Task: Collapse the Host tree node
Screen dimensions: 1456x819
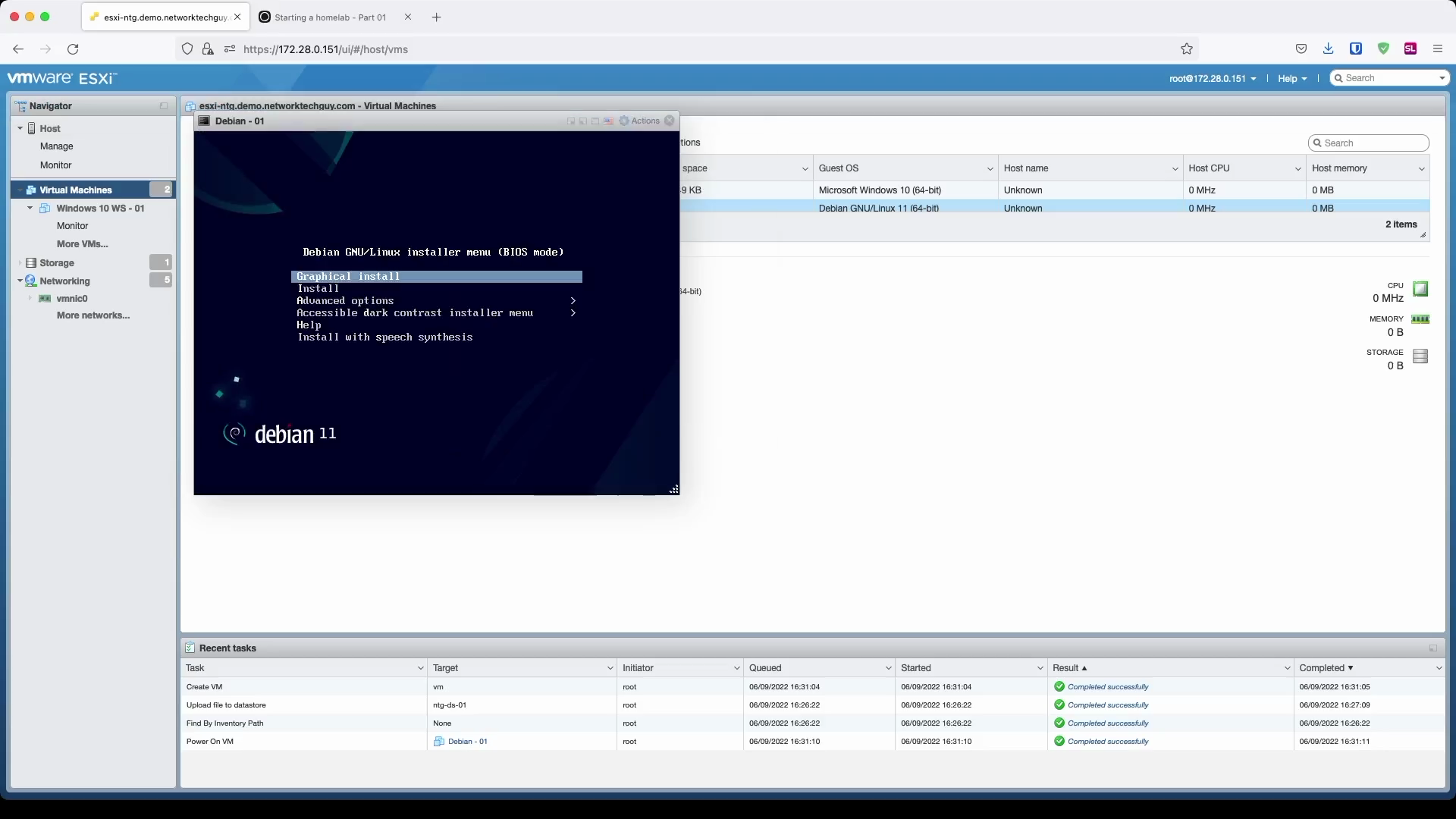Action: (x=20, y=129)
